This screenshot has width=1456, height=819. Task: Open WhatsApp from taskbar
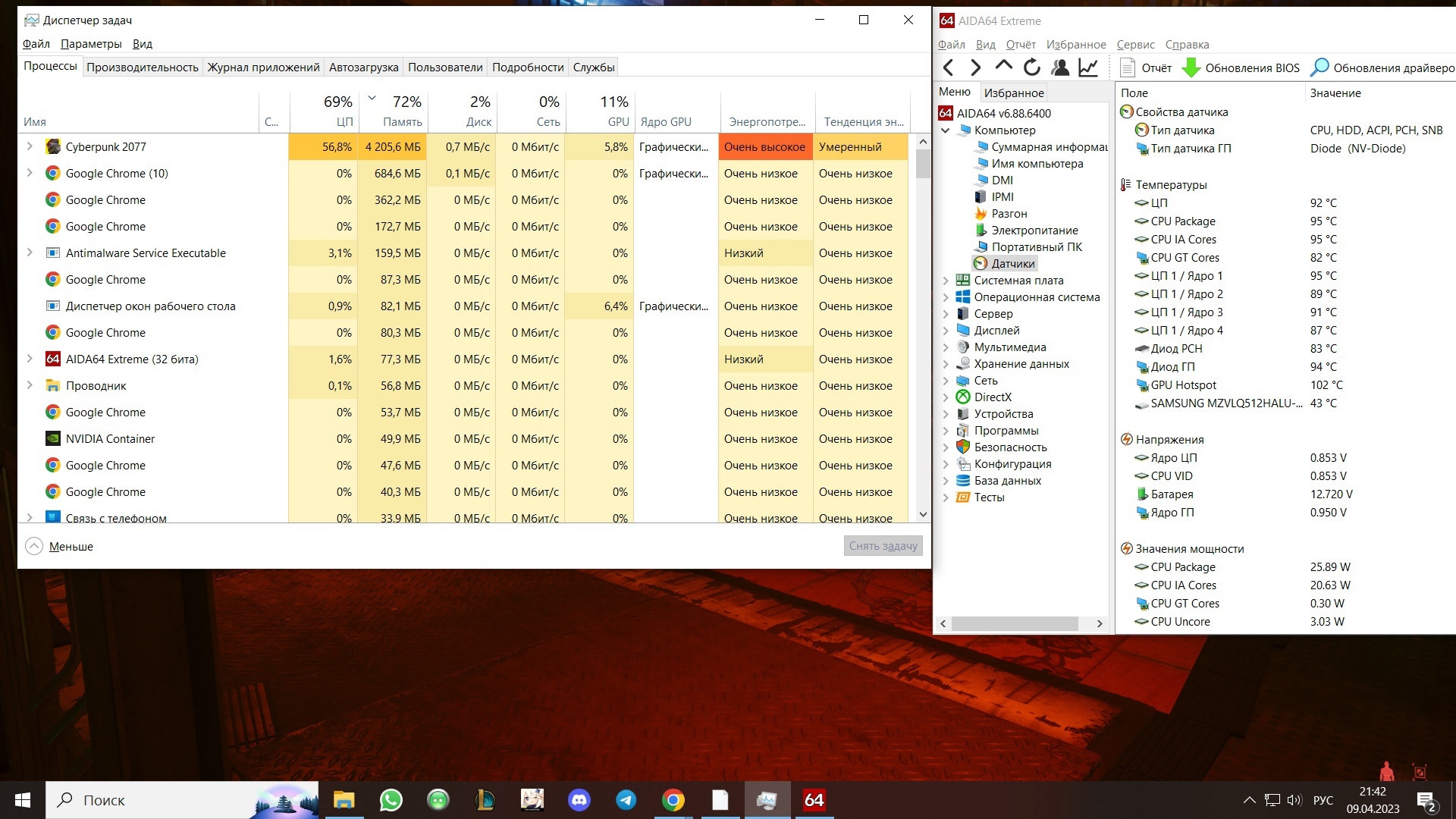pyautogui.click(x=391, y=800)
